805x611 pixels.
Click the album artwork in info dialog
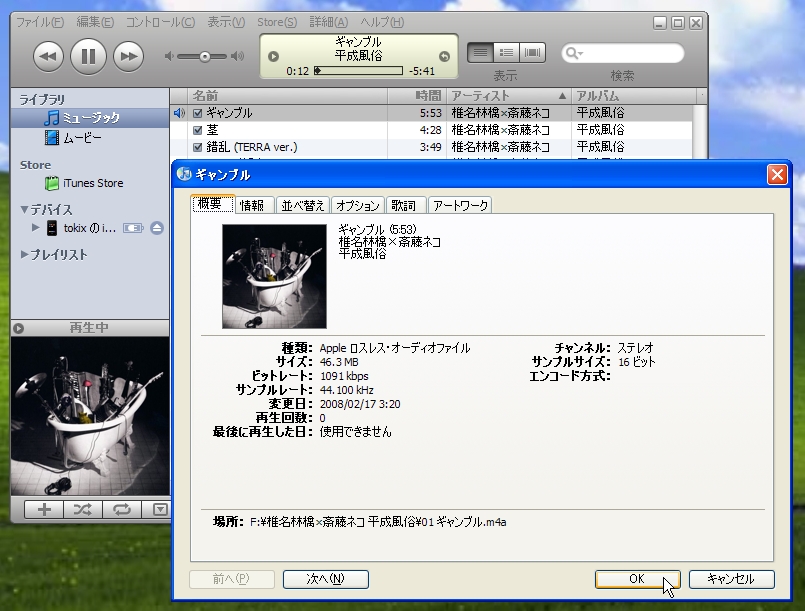click(x=274, y=276)
